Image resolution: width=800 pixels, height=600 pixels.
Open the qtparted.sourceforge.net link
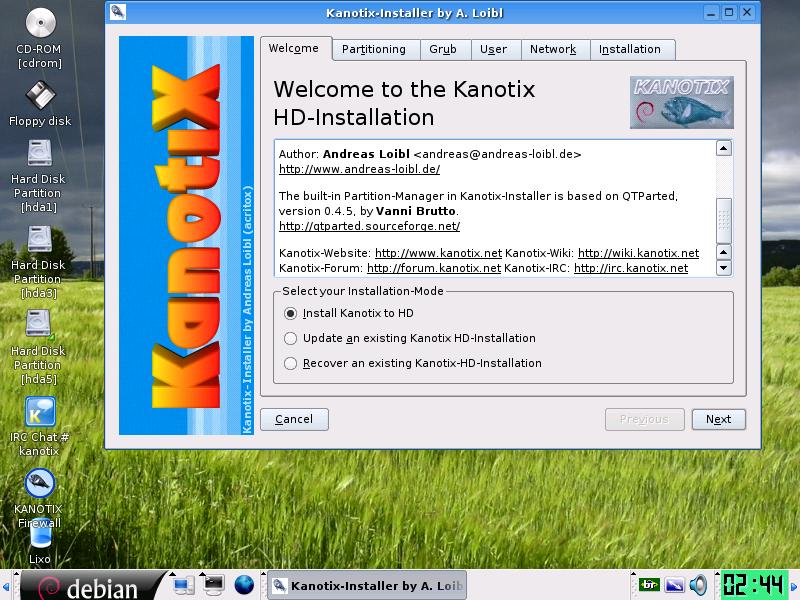point(369,226)
